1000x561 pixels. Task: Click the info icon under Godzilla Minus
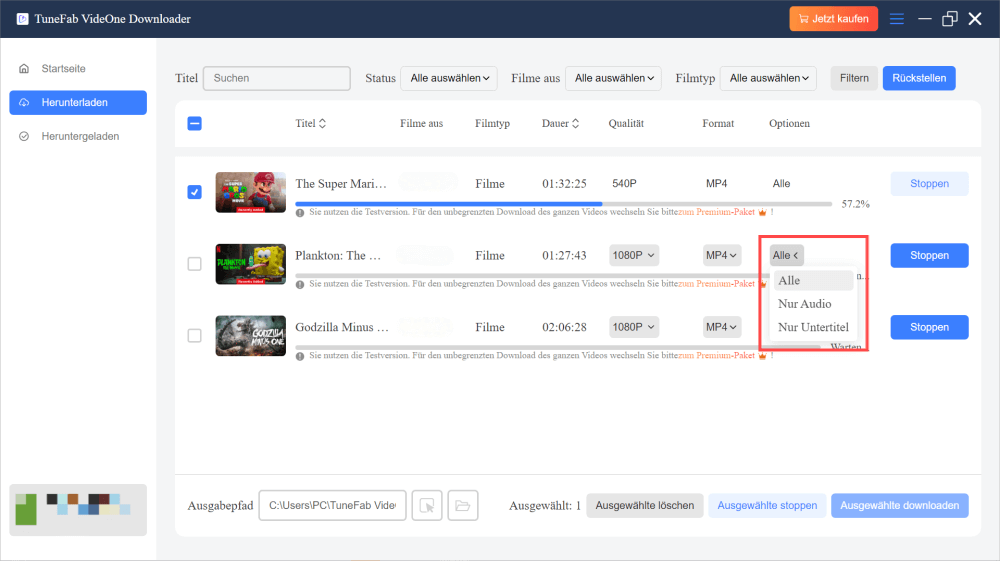click(x=300, y=356)
